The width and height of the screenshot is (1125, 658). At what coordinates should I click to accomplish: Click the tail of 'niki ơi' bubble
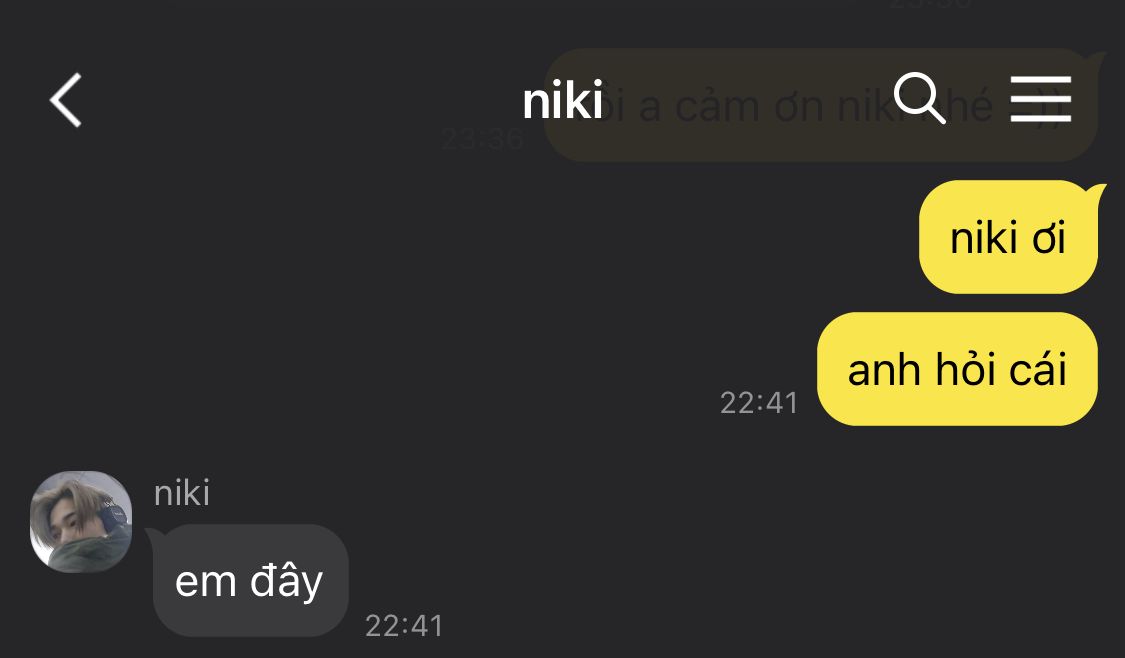[x=1096, y=192]
